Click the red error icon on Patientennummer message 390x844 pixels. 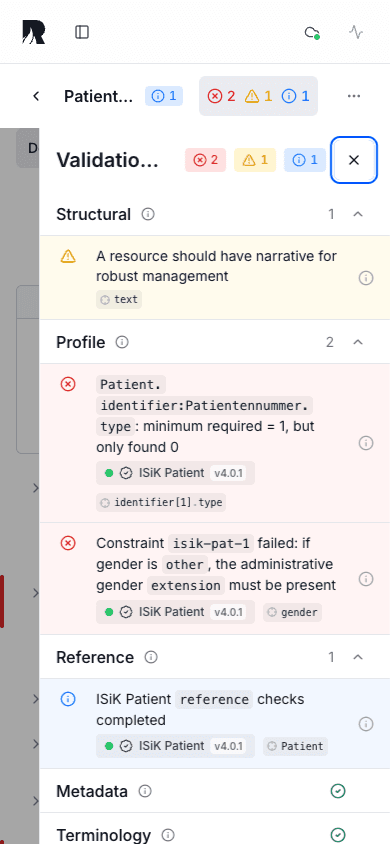tap(68, 384)
